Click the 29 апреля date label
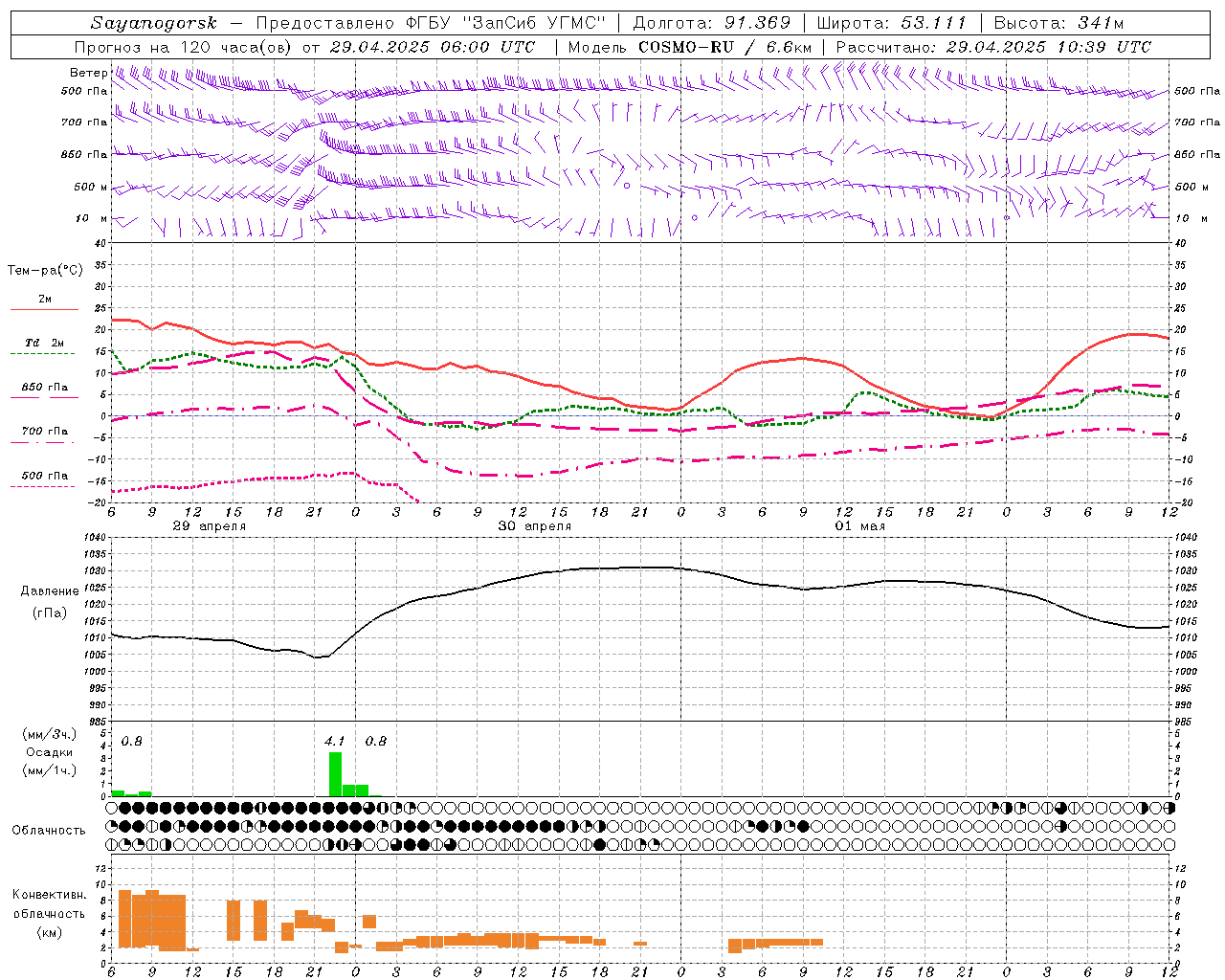 [x=209, y=526]
